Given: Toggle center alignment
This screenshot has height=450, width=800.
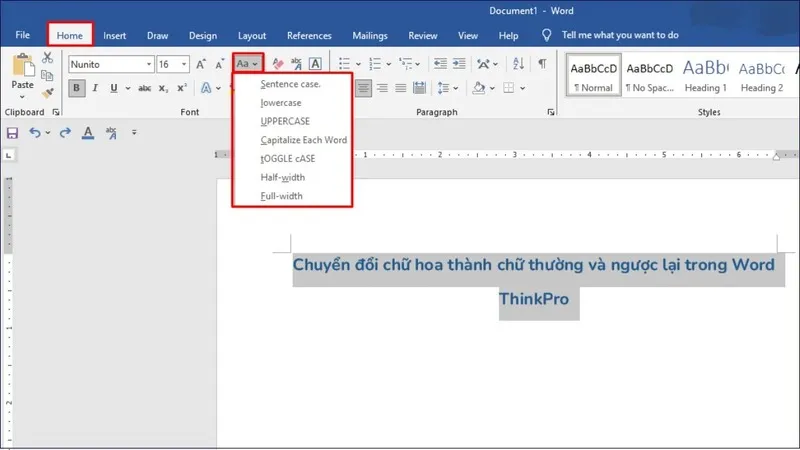Looking at the screenshot, I should point(363,88).
